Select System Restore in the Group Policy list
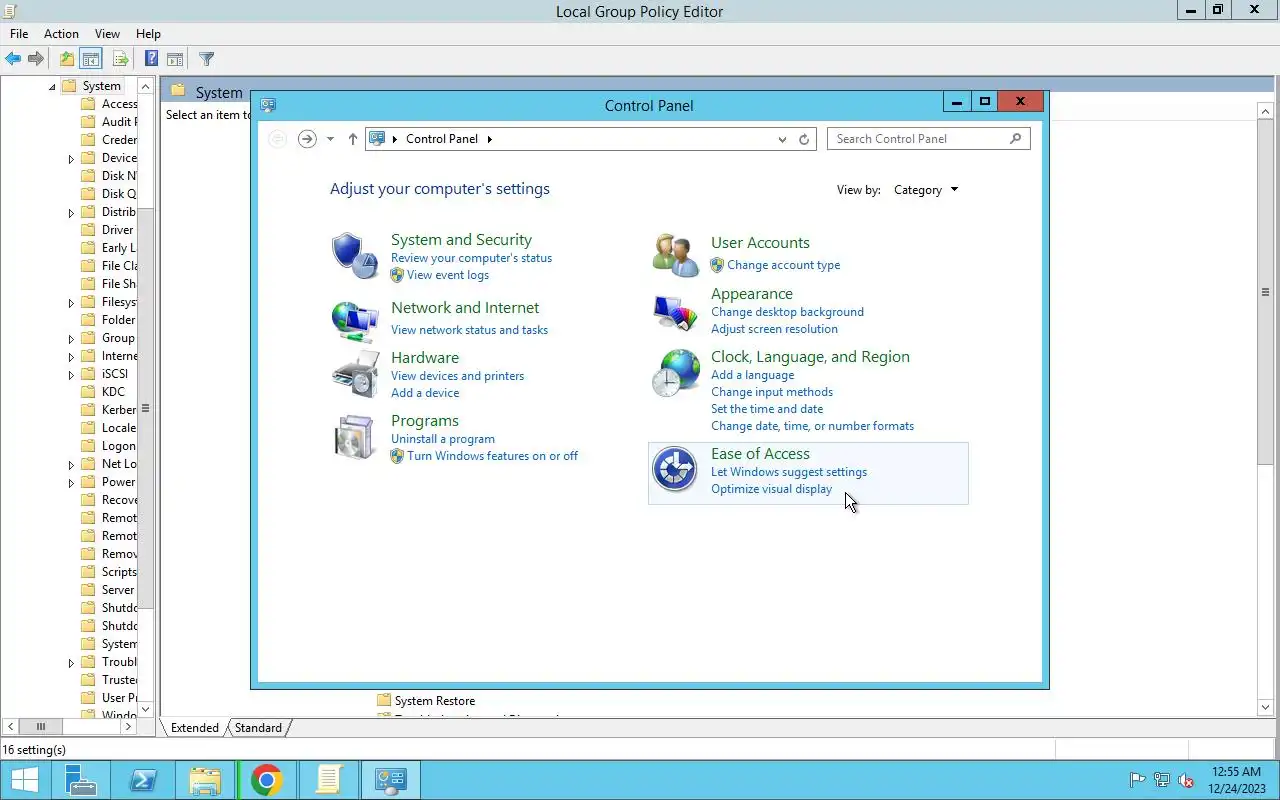 (426, 701)
